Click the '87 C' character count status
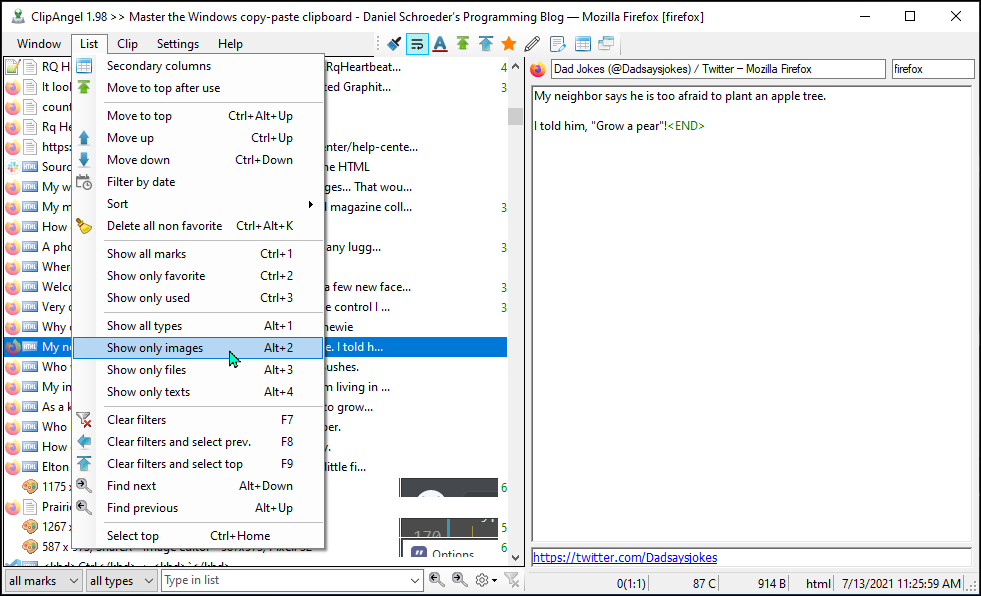This screenshot has width=981, height=596. click(x=704, y=583)
